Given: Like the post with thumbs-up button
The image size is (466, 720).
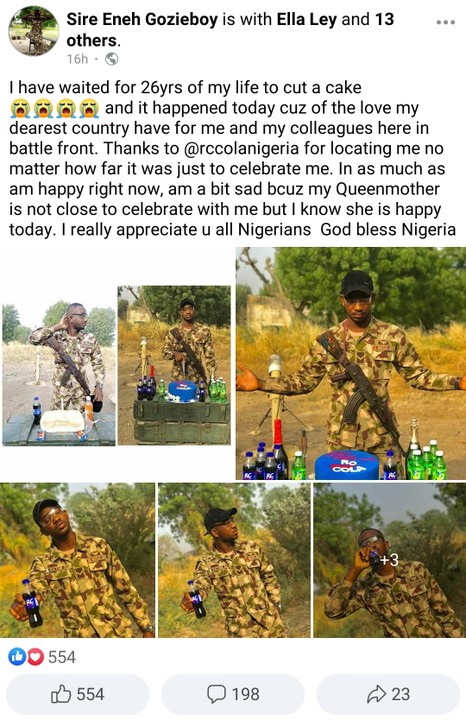Looking at the screenshot, I should pos(78,693).
